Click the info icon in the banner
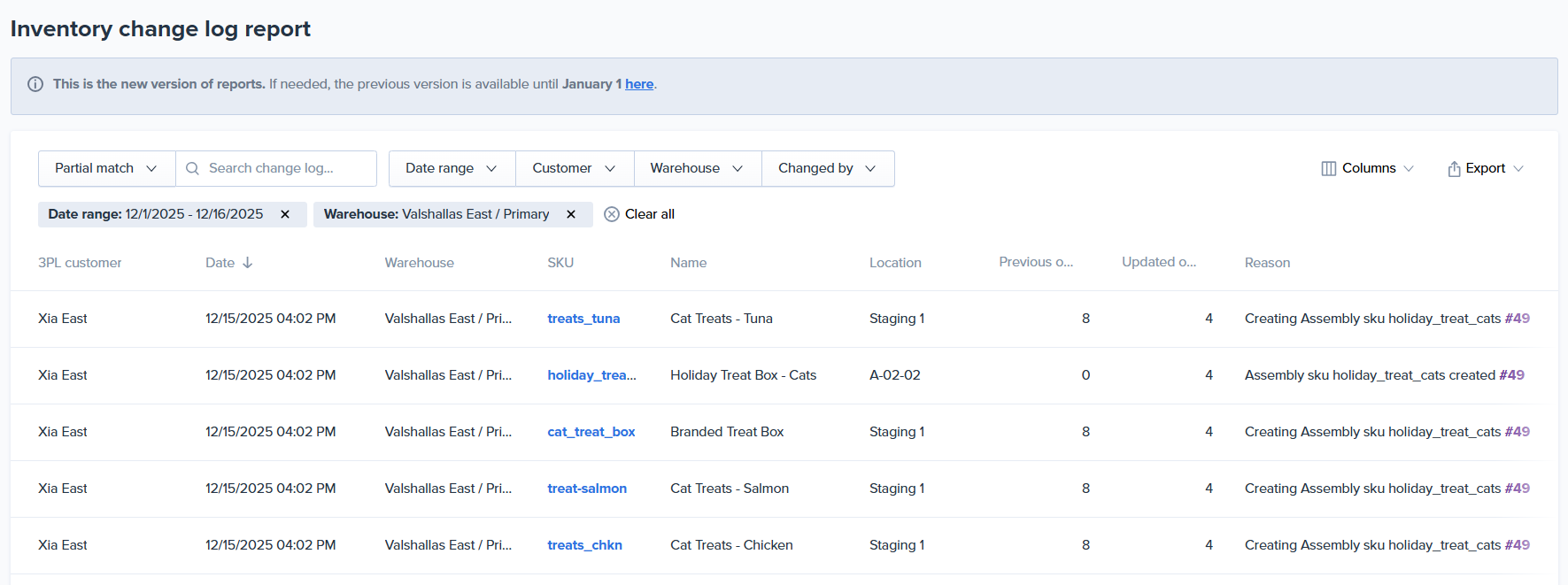Viewport: 1568px width, 585px height. pos(35,84)
